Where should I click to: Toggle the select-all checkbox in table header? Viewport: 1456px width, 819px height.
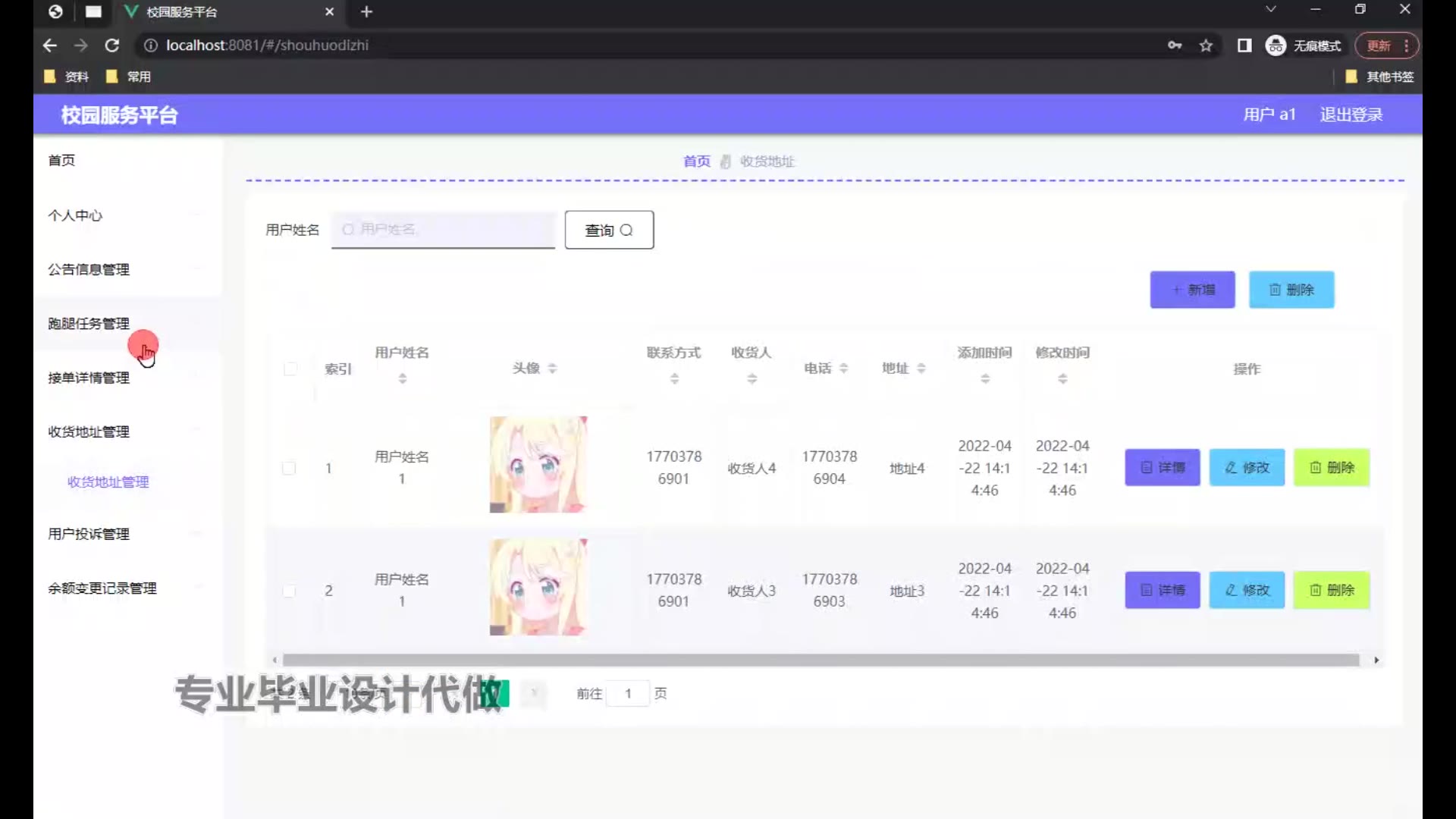(290, 369)
